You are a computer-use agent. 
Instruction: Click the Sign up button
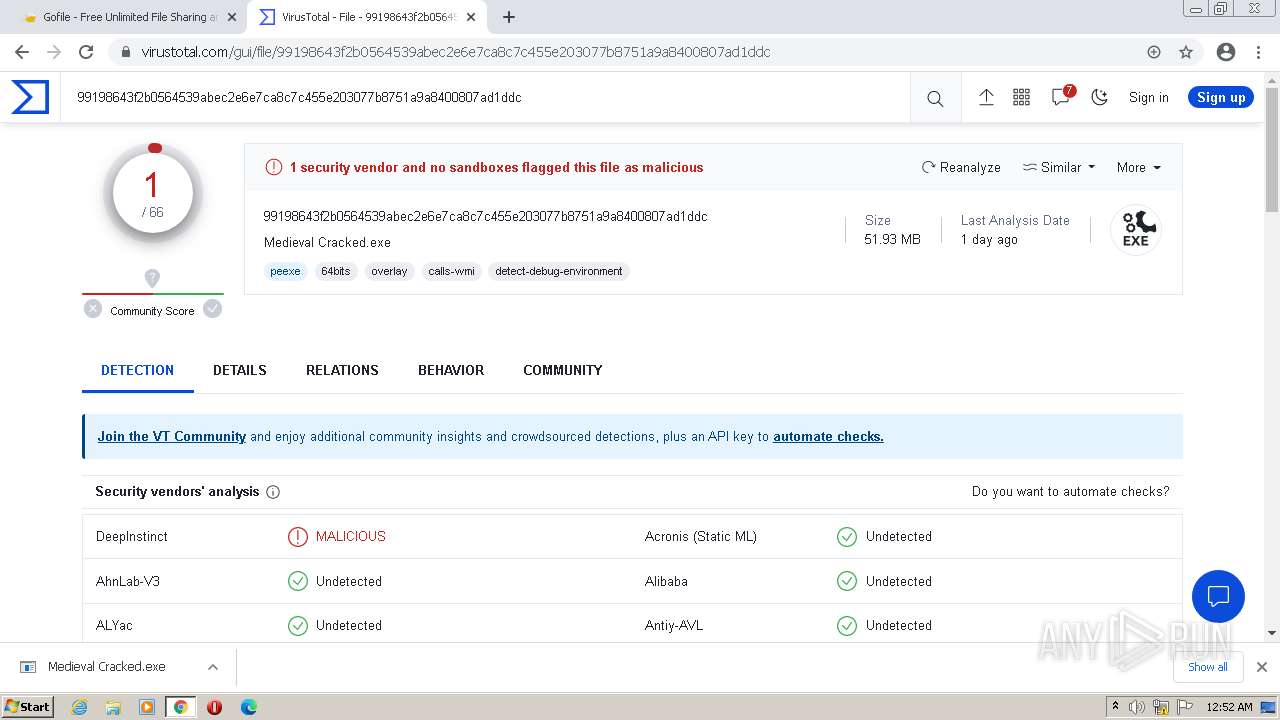click(x=1221, y=97)
